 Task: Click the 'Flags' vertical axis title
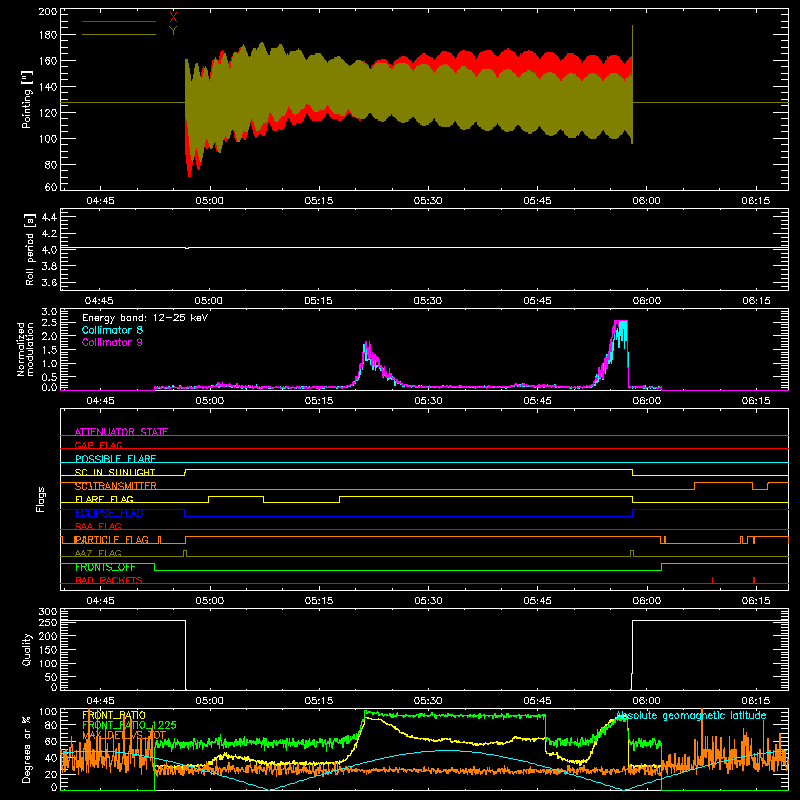40,499
